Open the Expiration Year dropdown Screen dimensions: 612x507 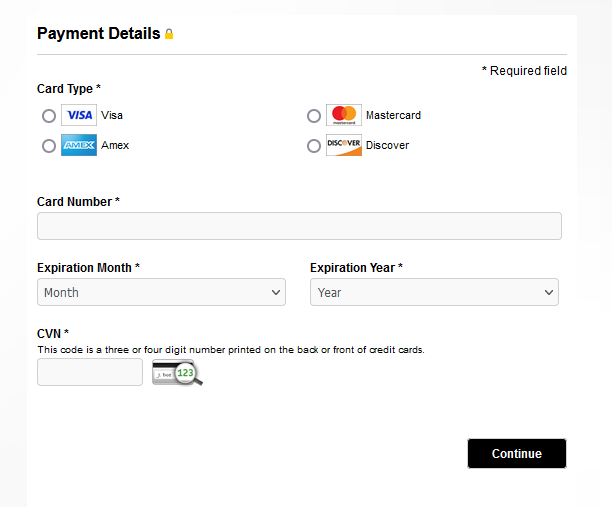coord(434,292)
